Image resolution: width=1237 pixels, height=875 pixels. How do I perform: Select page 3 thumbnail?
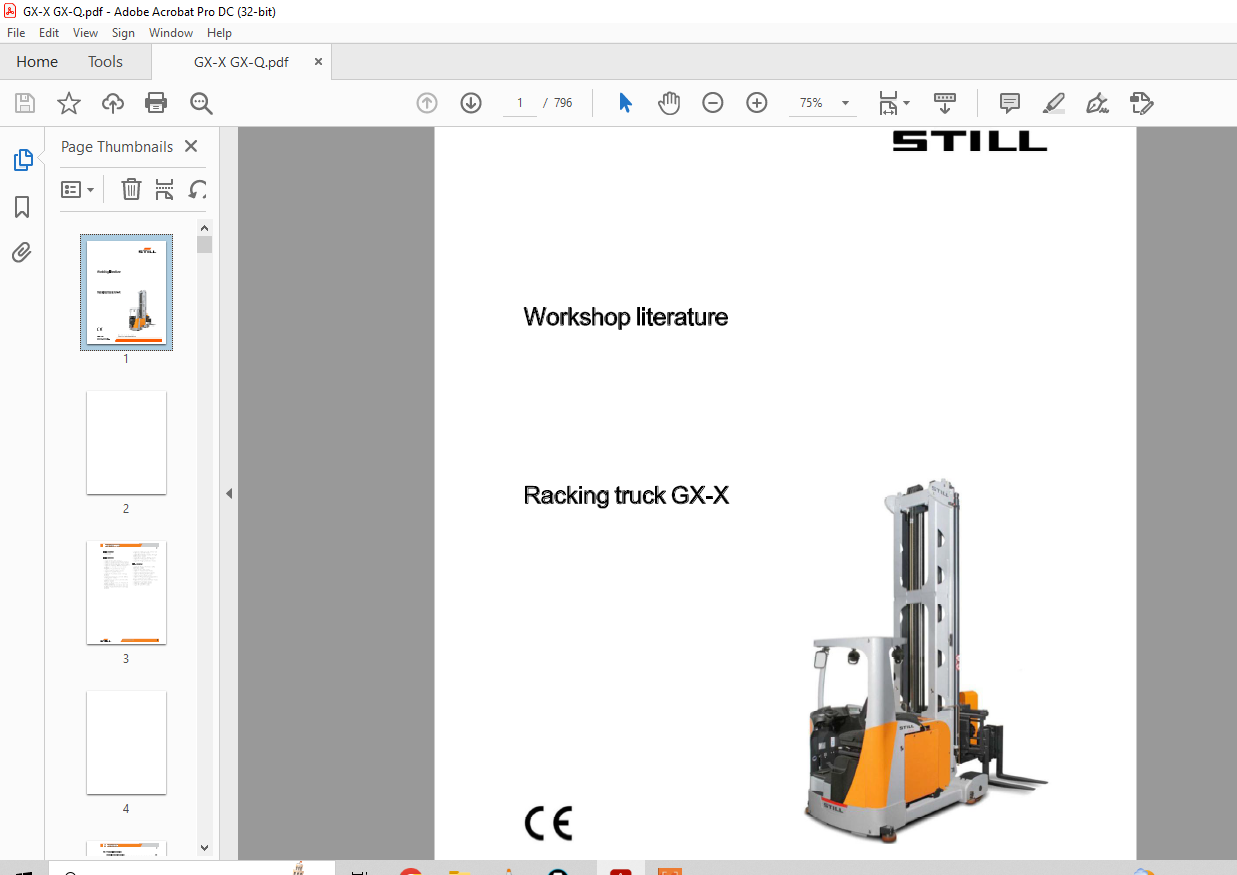coord(126,593)
